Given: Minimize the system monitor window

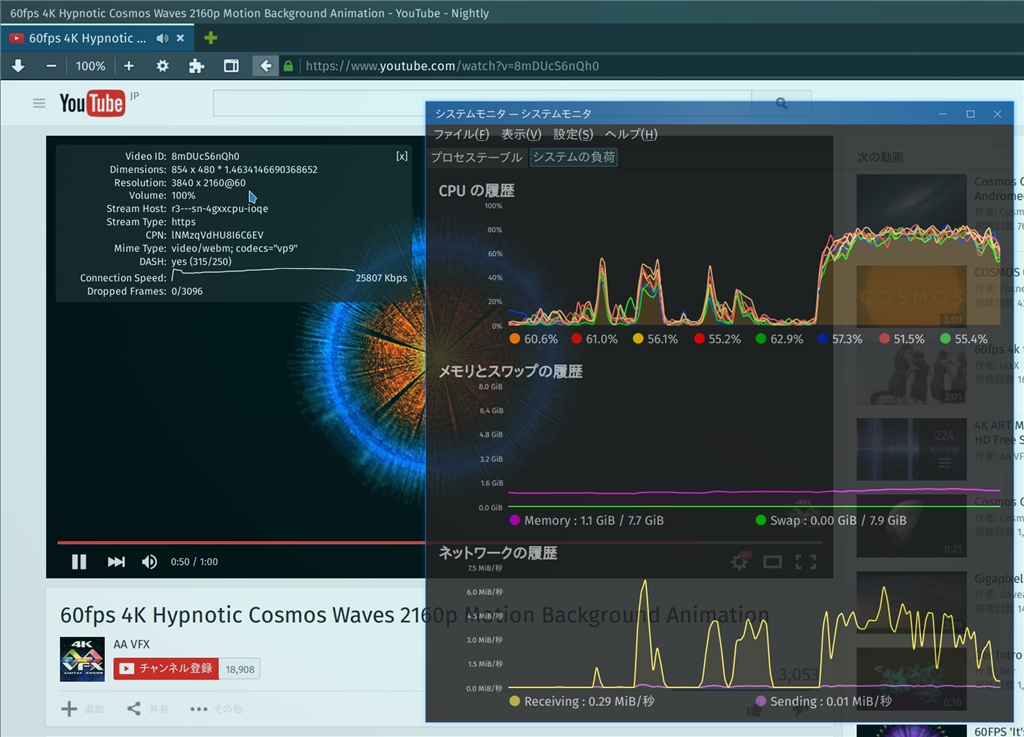Looking at the screenshot, I should [x=943, y=114].
